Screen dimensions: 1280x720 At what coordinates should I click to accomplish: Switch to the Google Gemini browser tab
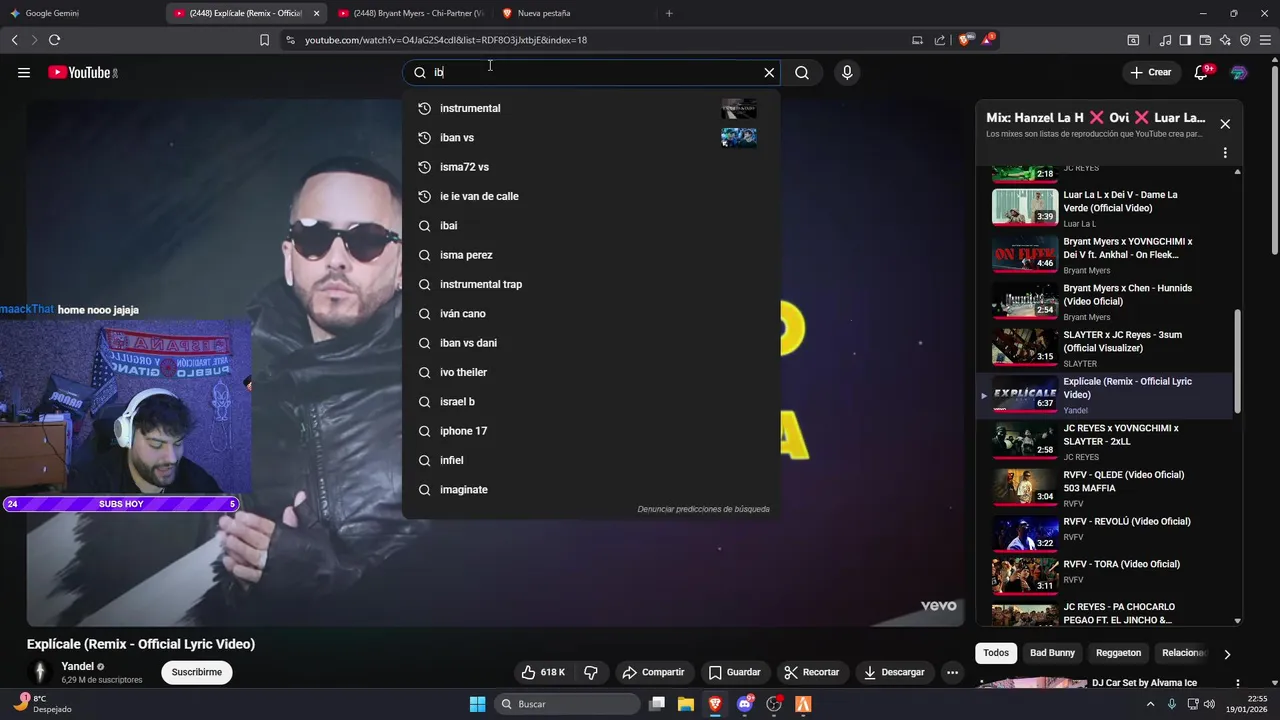click(x=80, y=13)
